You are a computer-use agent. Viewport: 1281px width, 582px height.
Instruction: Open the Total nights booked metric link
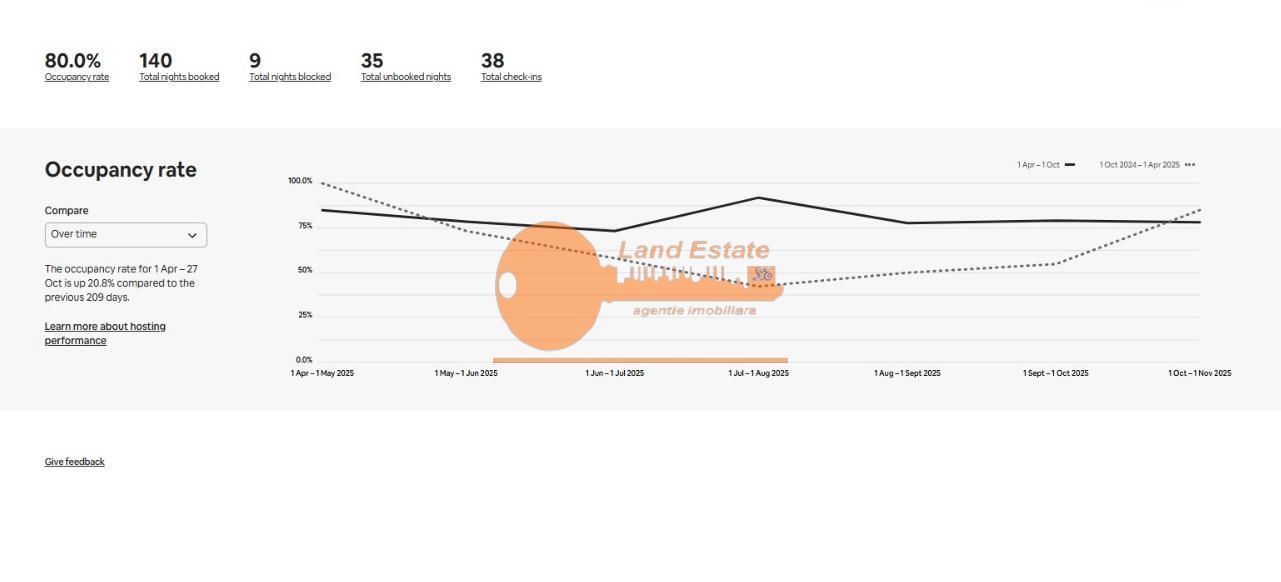(179, 77)
